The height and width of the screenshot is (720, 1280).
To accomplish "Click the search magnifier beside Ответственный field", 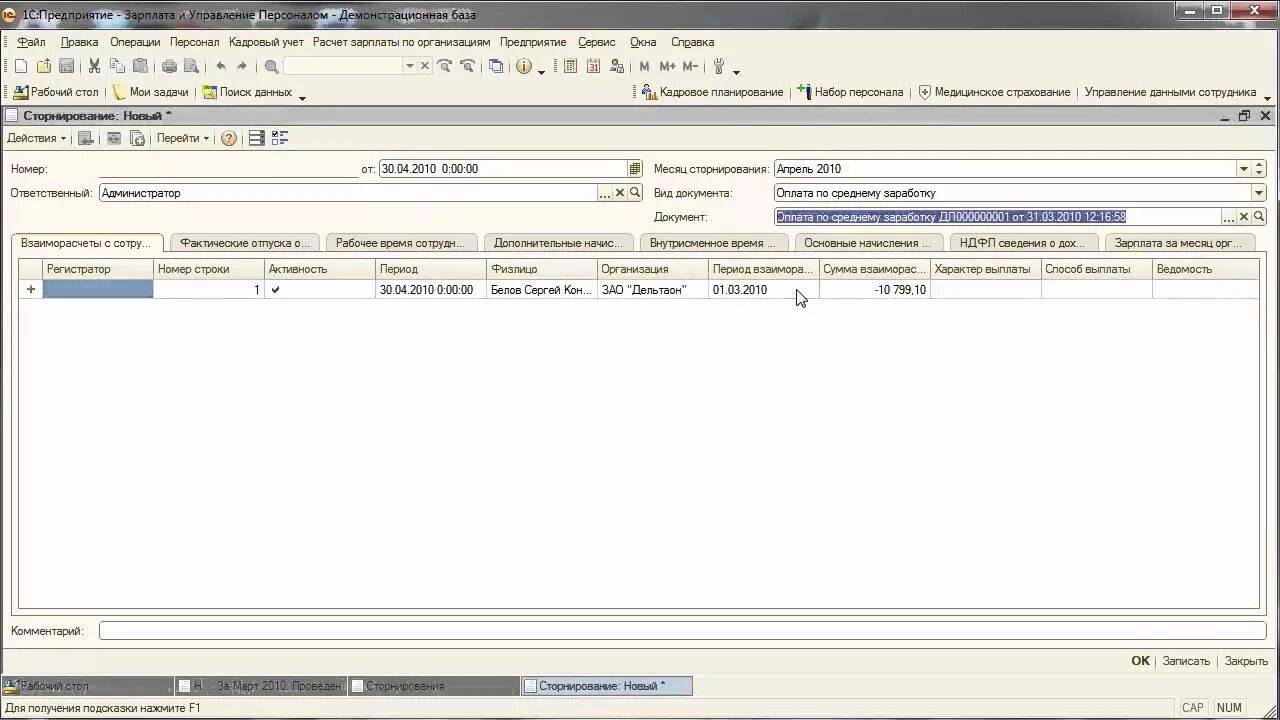I will (635, 193).
